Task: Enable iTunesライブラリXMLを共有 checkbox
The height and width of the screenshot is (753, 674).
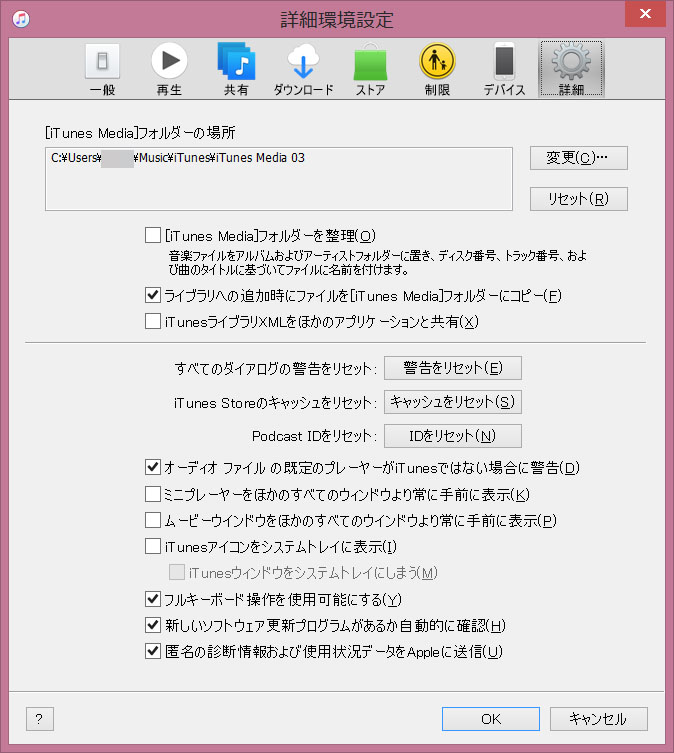Action: click(153, 321)
